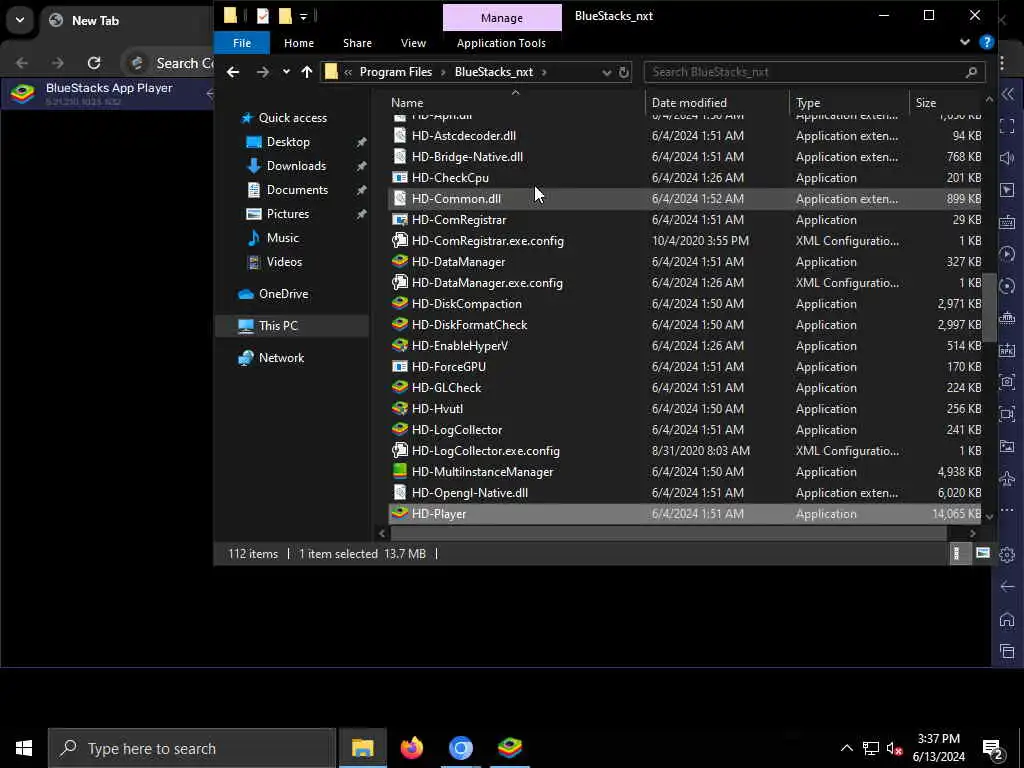Toggle the airplane icon in BlueStacks sidebar

[1007, 478]
